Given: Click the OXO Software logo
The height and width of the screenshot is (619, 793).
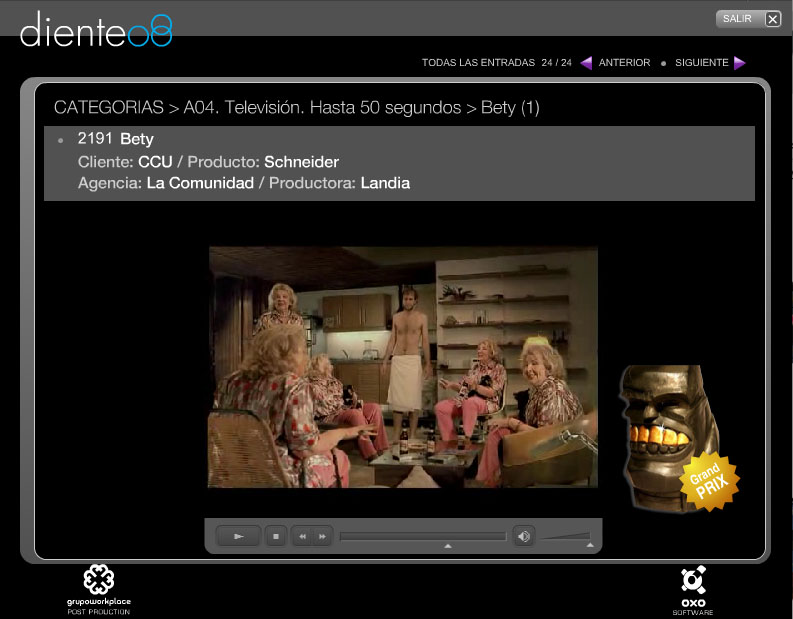Looking at the screenshot, I should coord(693,590).
